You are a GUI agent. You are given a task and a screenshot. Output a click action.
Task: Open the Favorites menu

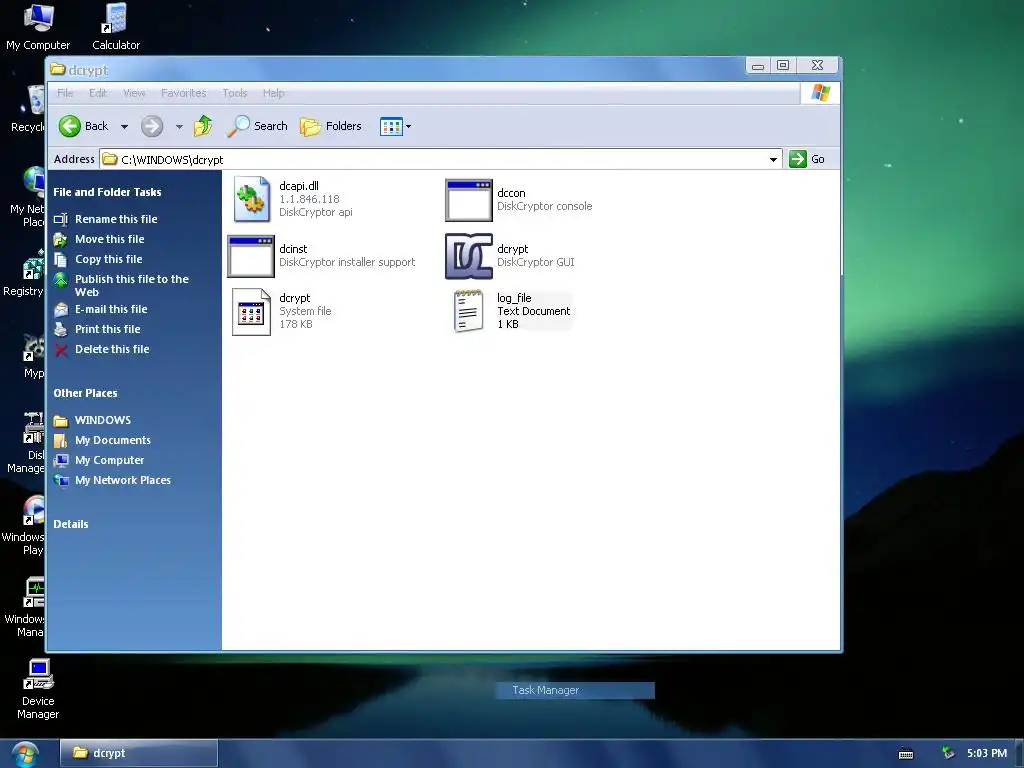coord(184,93)
